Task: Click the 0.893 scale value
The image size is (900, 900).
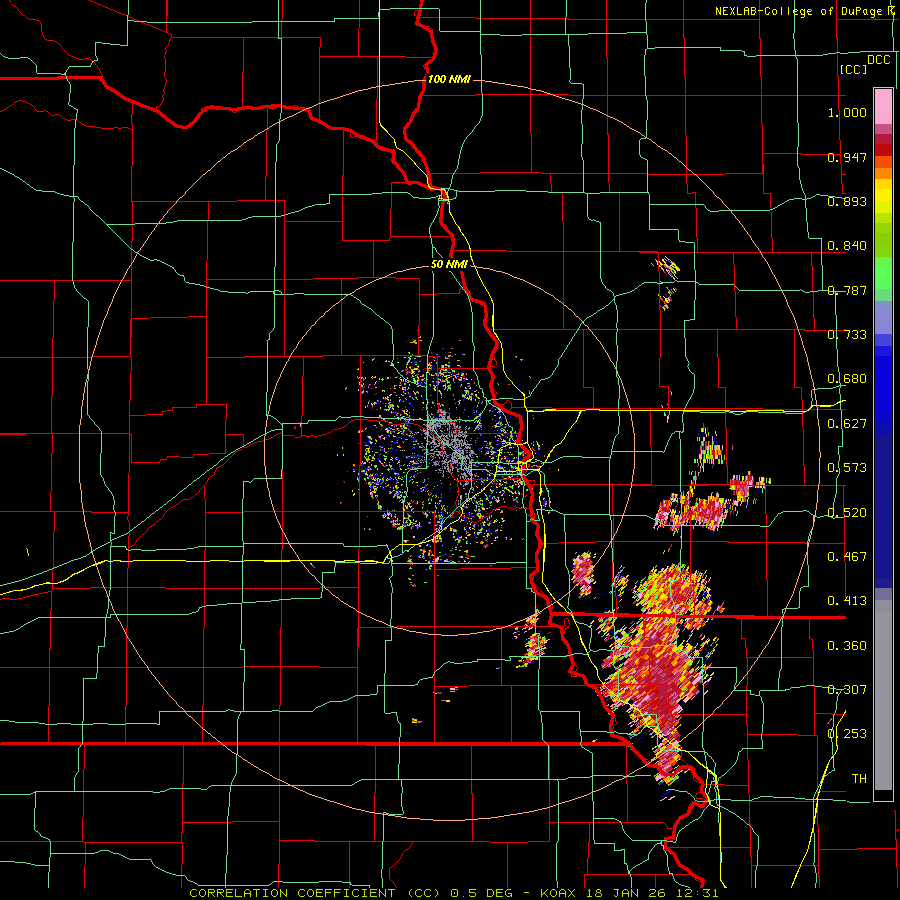Action: click(847, 201)
